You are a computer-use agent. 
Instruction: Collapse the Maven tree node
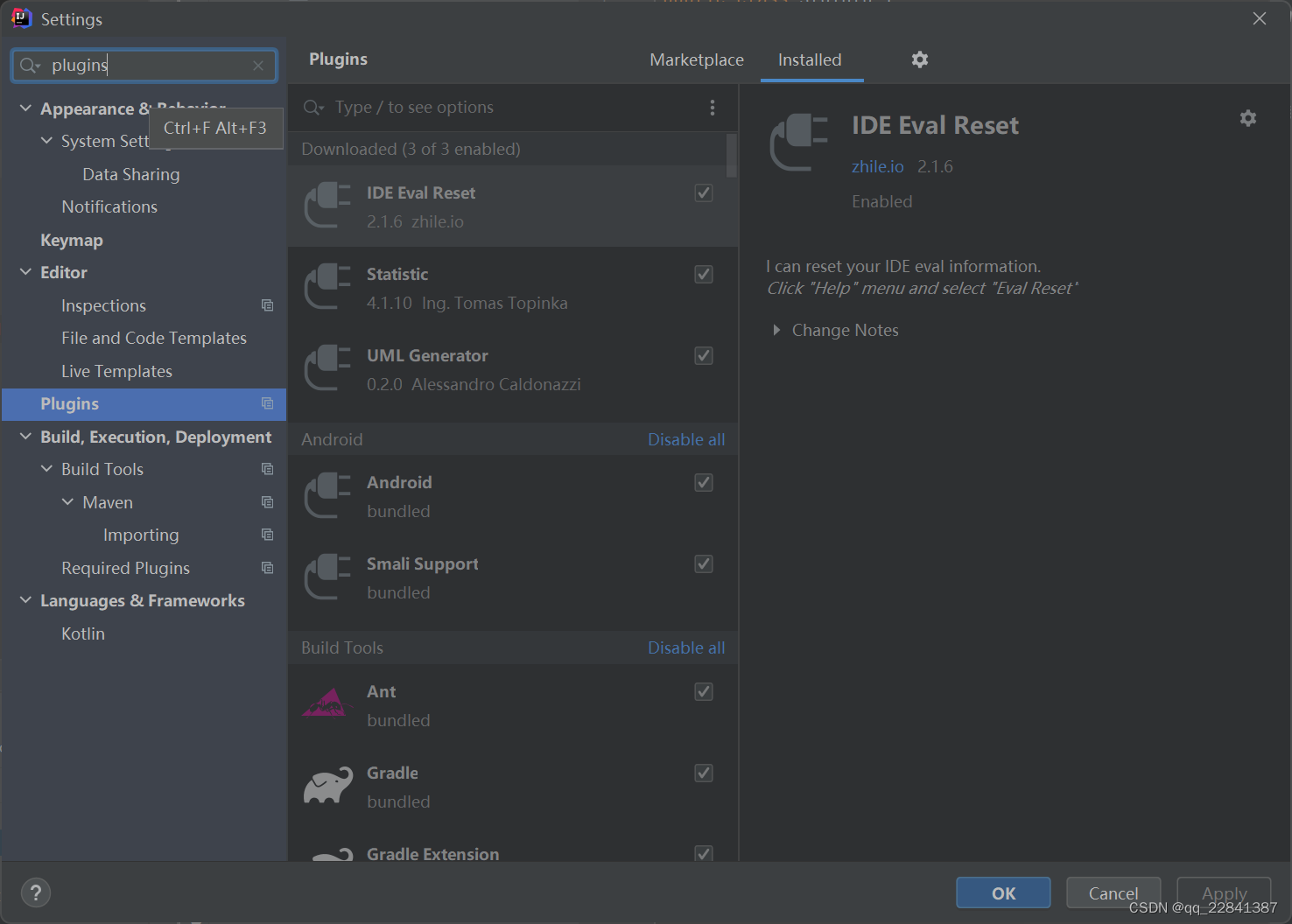point(67,502)
